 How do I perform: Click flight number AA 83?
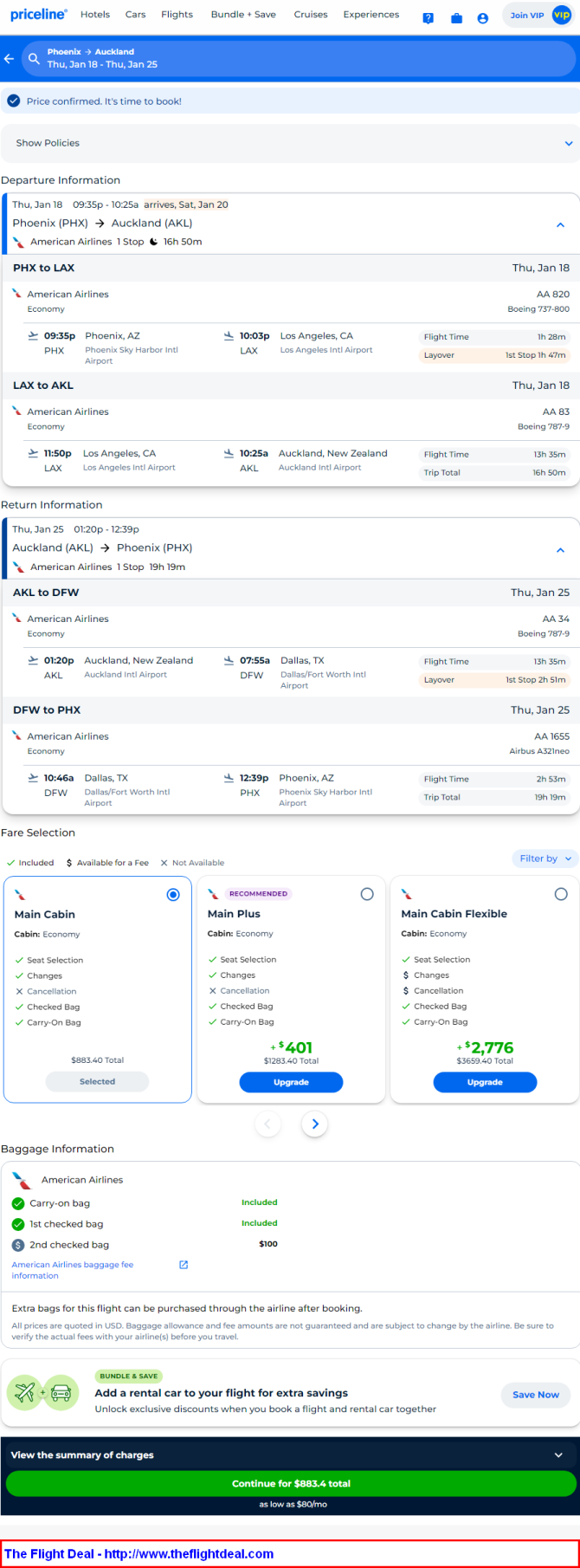tap(556, 411)
